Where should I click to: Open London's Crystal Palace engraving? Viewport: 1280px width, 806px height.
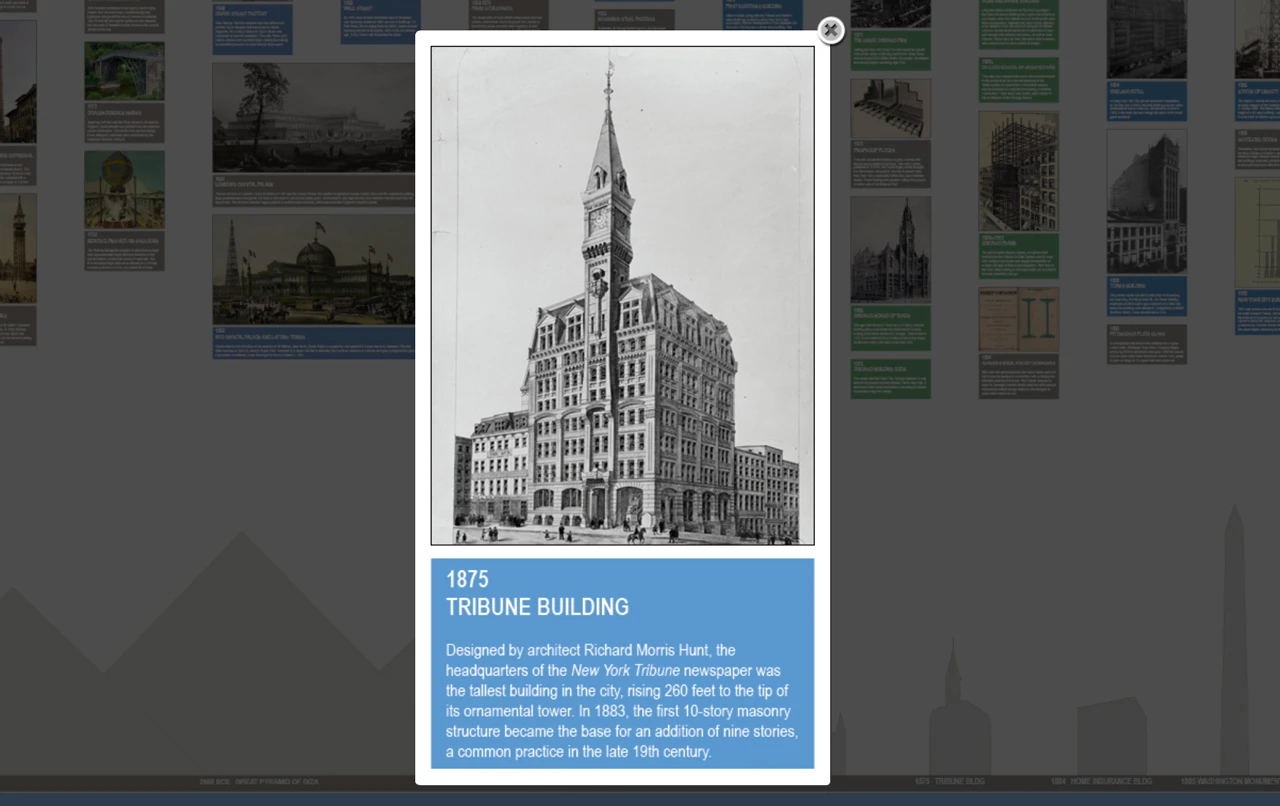[313, 118]
